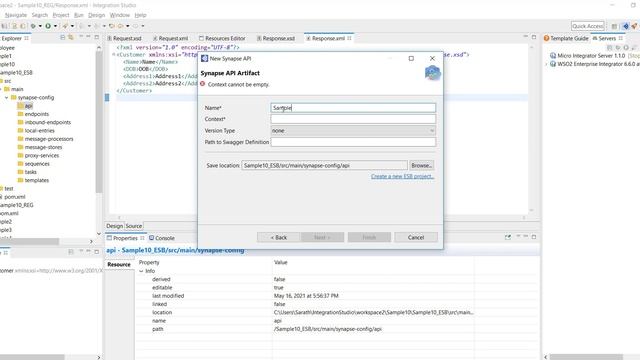Screen dimensions: 640x360
Task: Click the Cancel button in dialog
Action: click(416, 237)
